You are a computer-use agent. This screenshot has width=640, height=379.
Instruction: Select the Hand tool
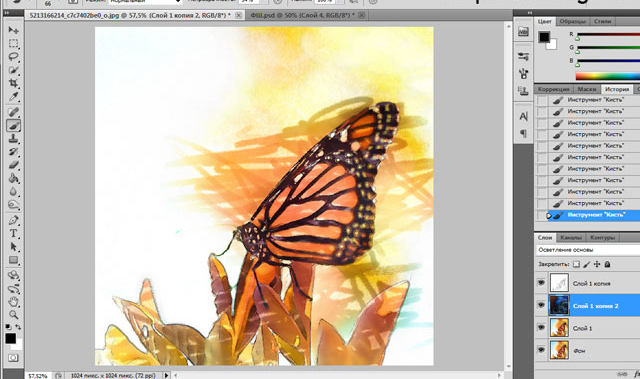point(13,302)
